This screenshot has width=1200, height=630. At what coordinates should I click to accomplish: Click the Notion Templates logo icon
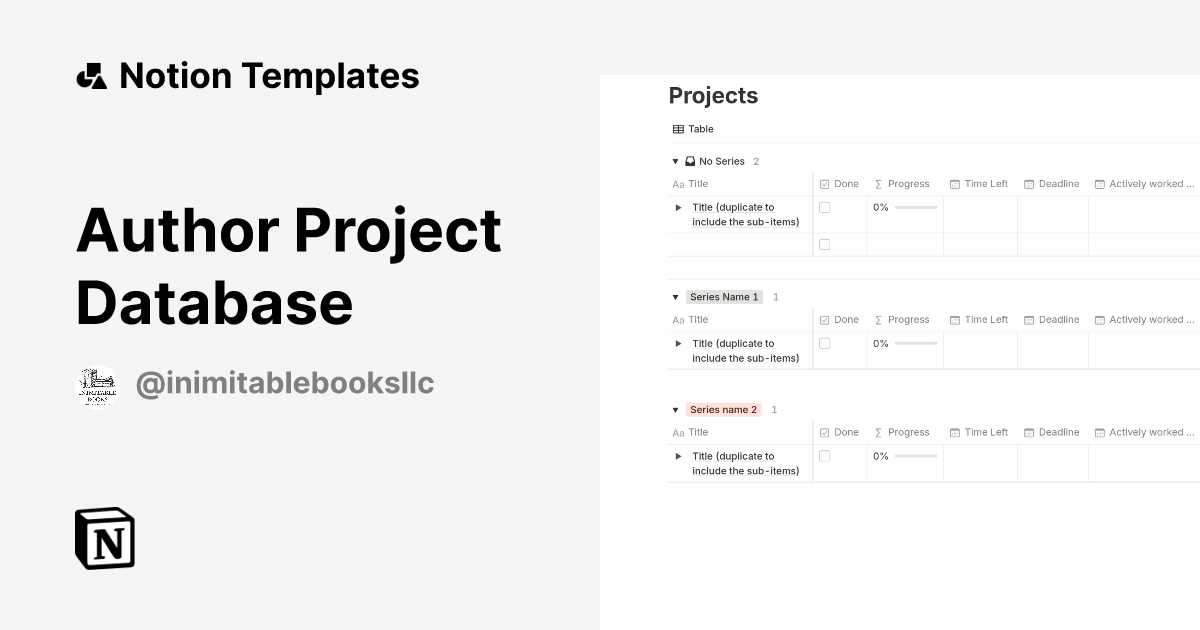pos(92,75)
